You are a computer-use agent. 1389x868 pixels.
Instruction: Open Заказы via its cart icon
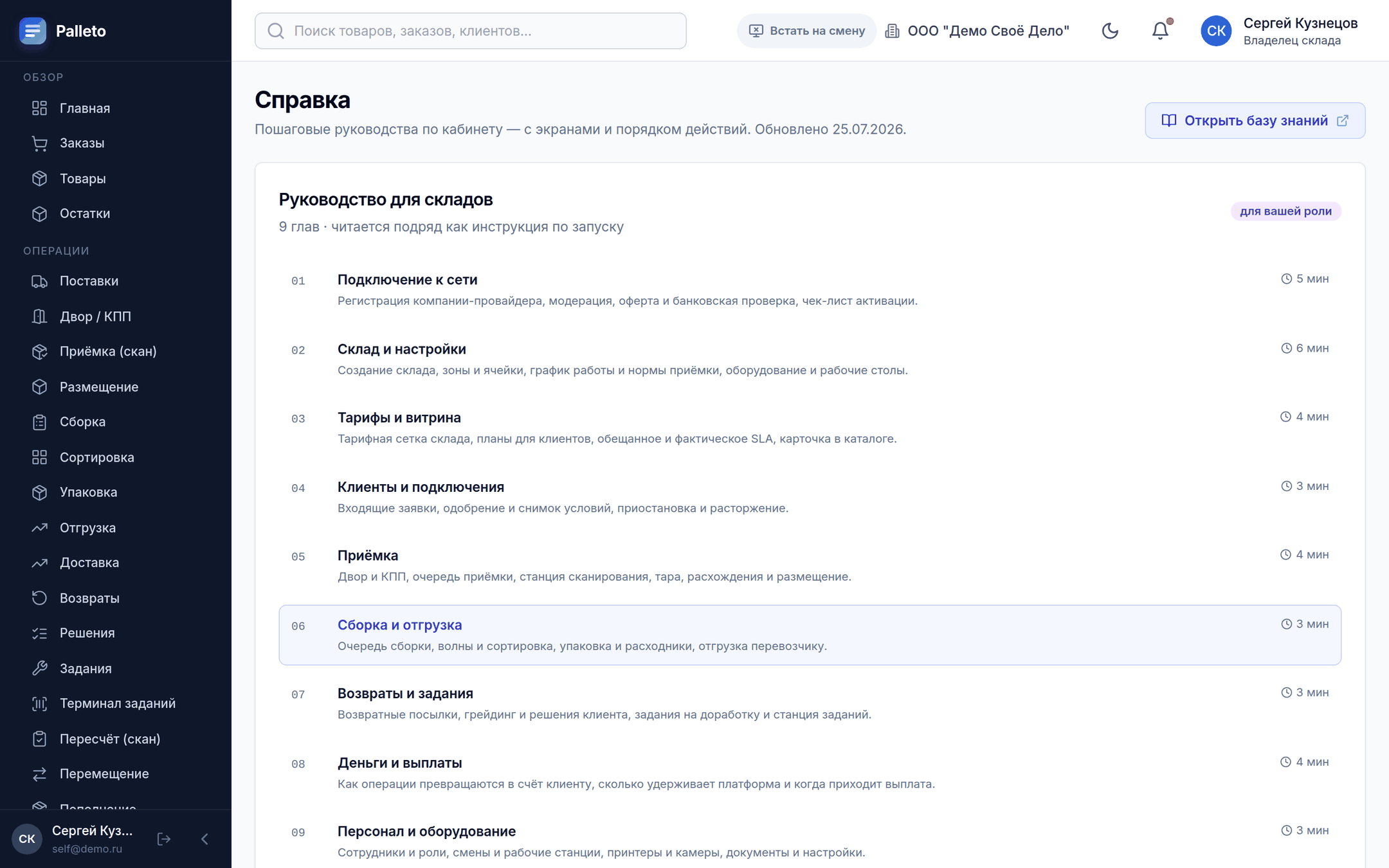(40, 143)
